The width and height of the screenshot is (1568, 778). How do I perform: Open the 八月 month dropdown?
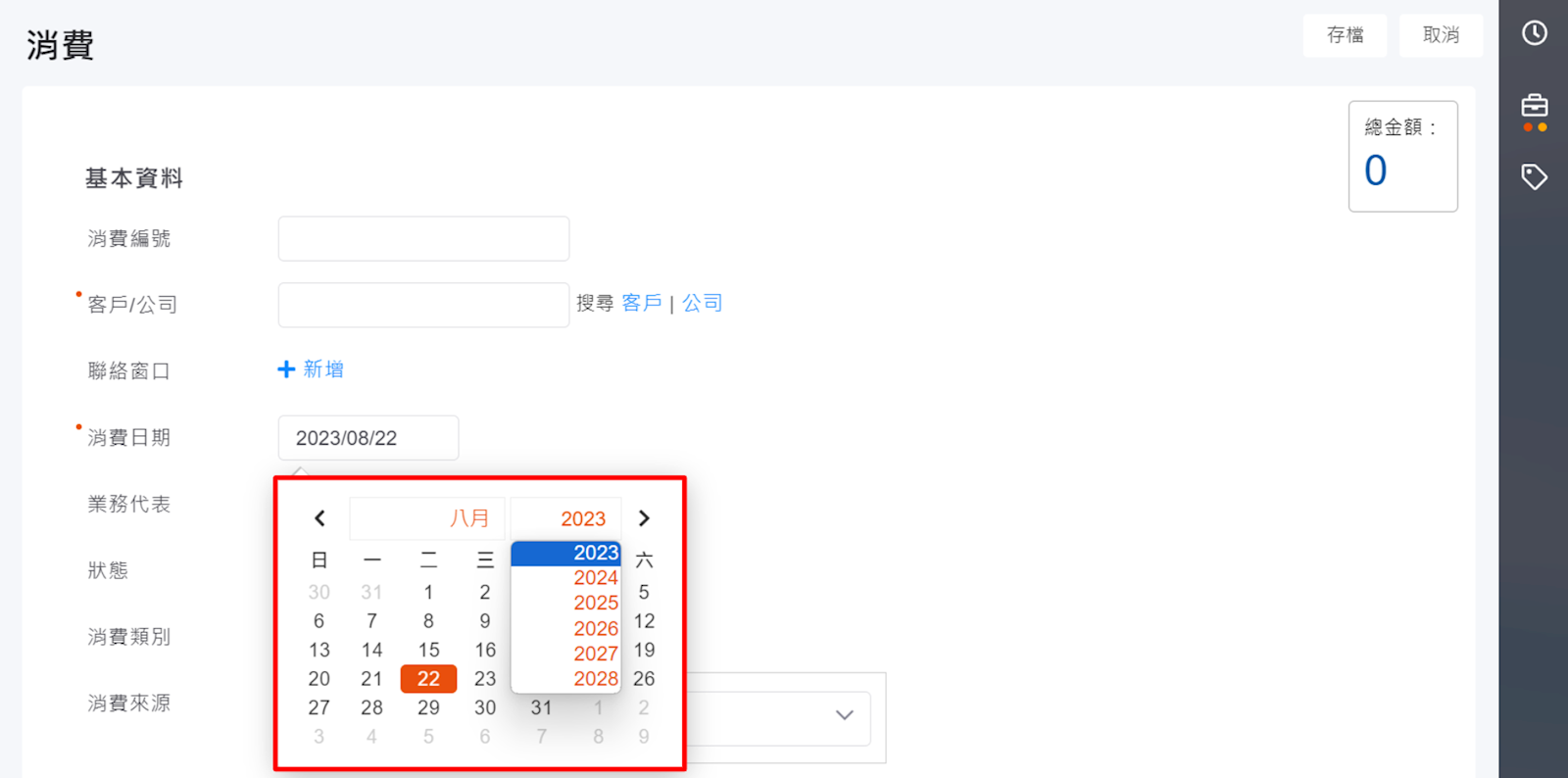427,518
